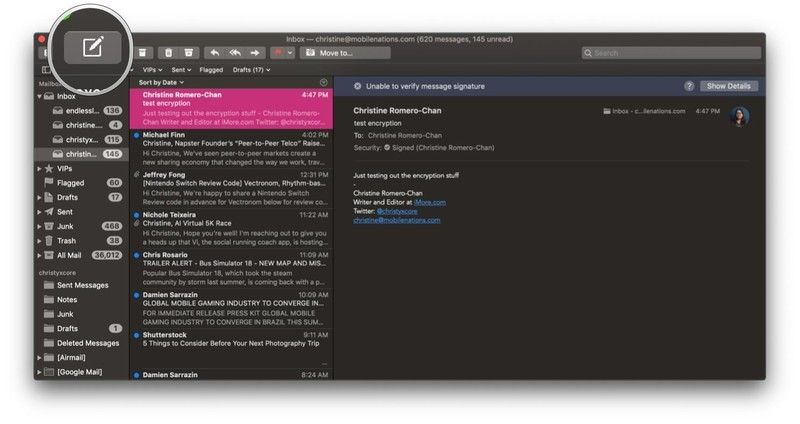This screenshot has width=800, height=424.
Task: Click the Junk box icon beside Delete
Action: (188, 53)
